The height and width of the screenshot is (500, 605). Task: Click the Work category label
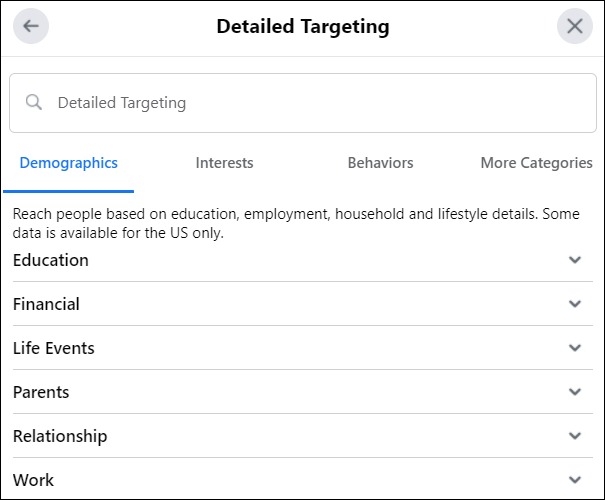pyautogui.click(x=33, y=480)
